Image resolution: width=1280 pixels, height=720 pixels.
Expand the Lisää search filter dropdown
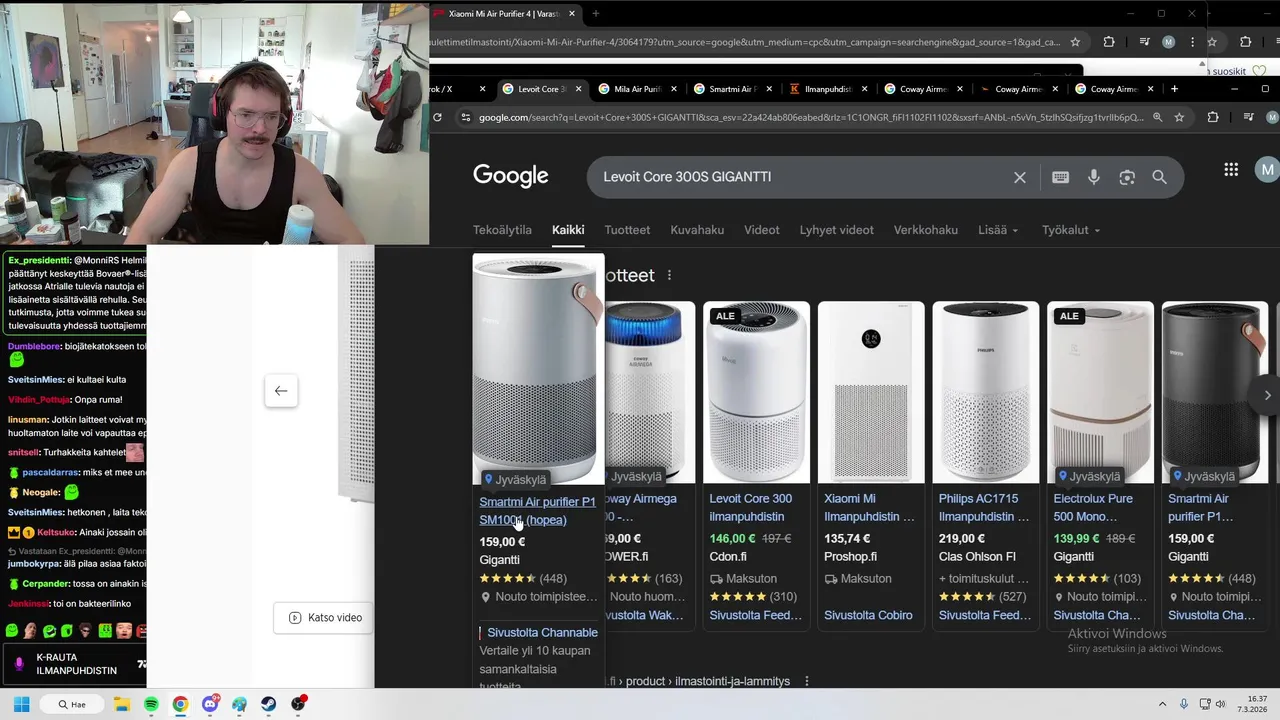pos(998,230)
